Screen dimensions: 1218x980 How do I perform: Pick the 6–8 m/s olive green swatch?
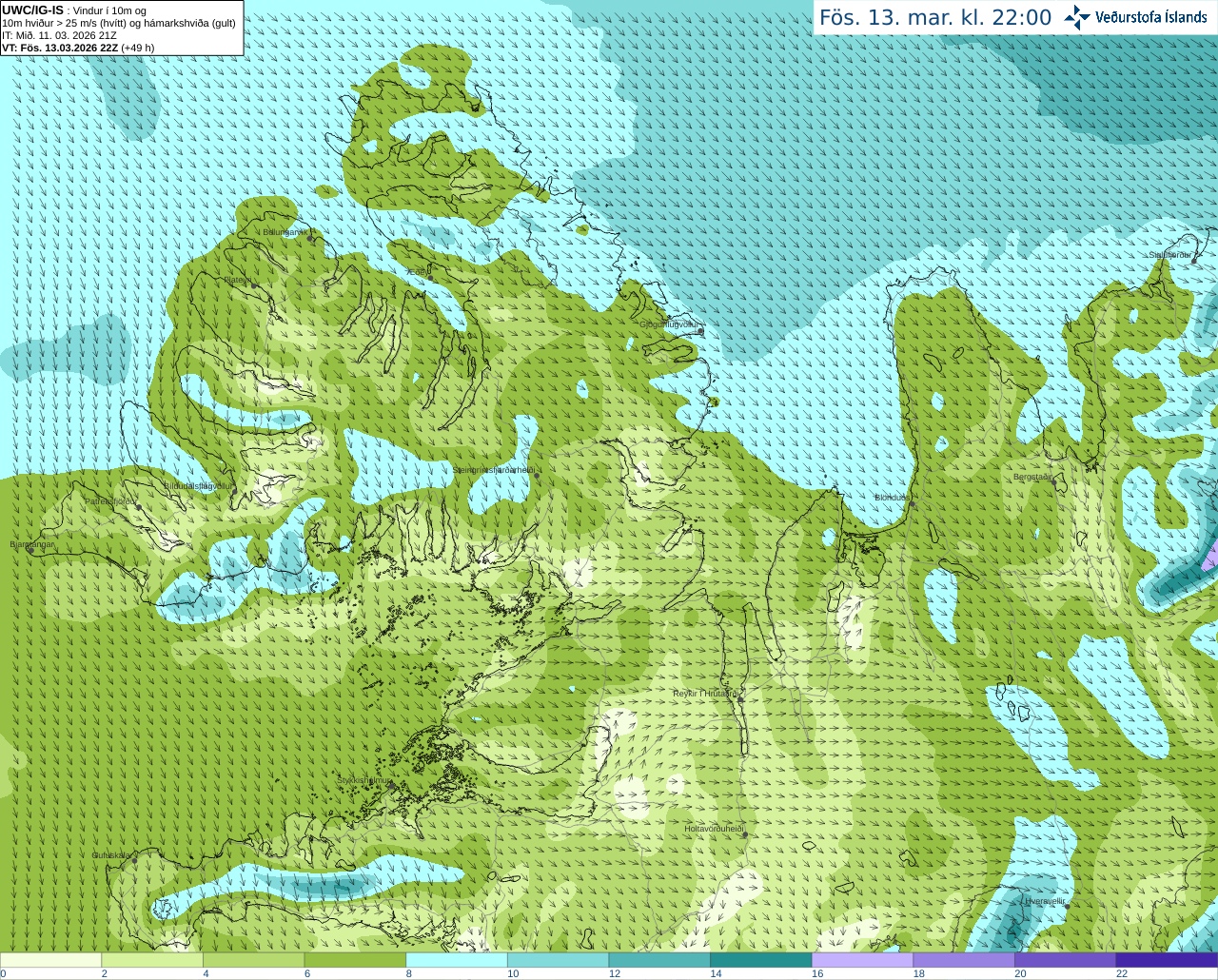click(x=355, y=960)
